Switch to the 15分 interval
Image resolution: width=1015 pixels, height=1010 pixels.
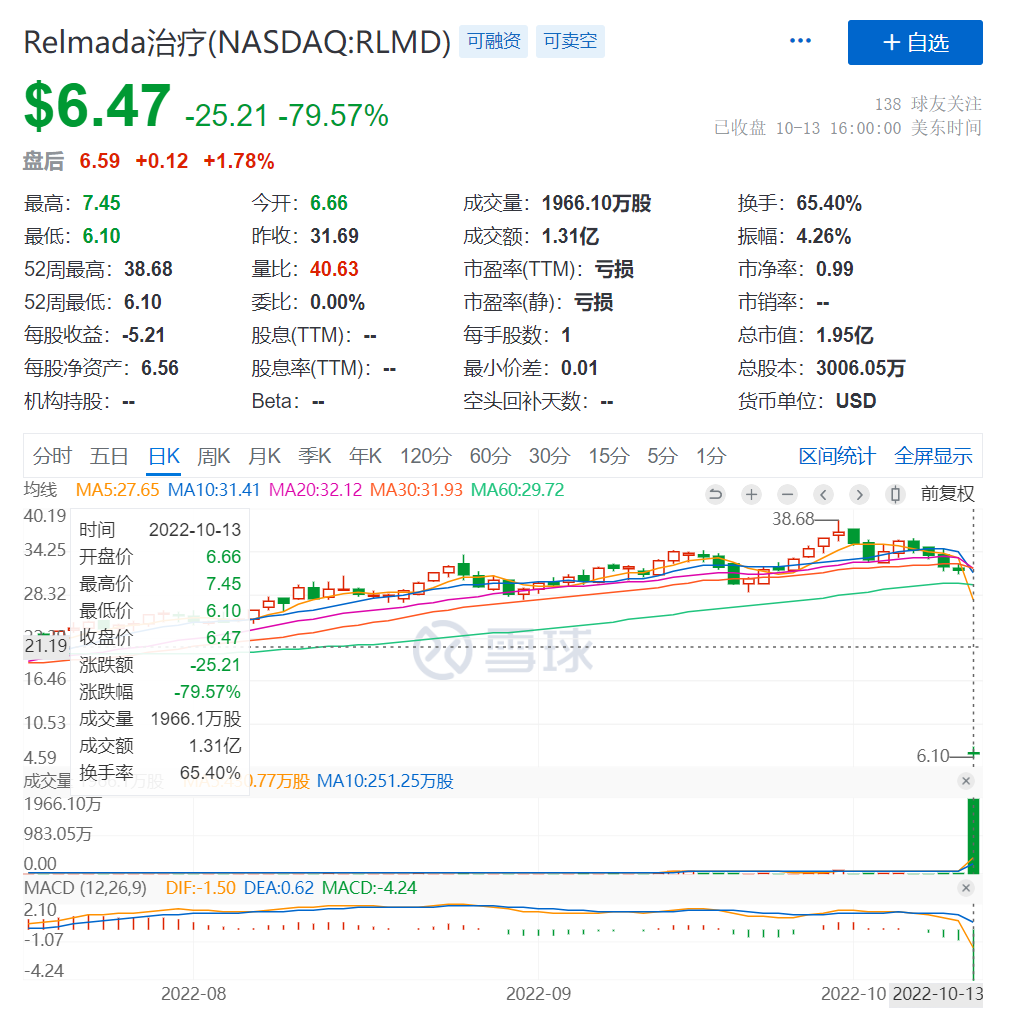tap(608, 456)
